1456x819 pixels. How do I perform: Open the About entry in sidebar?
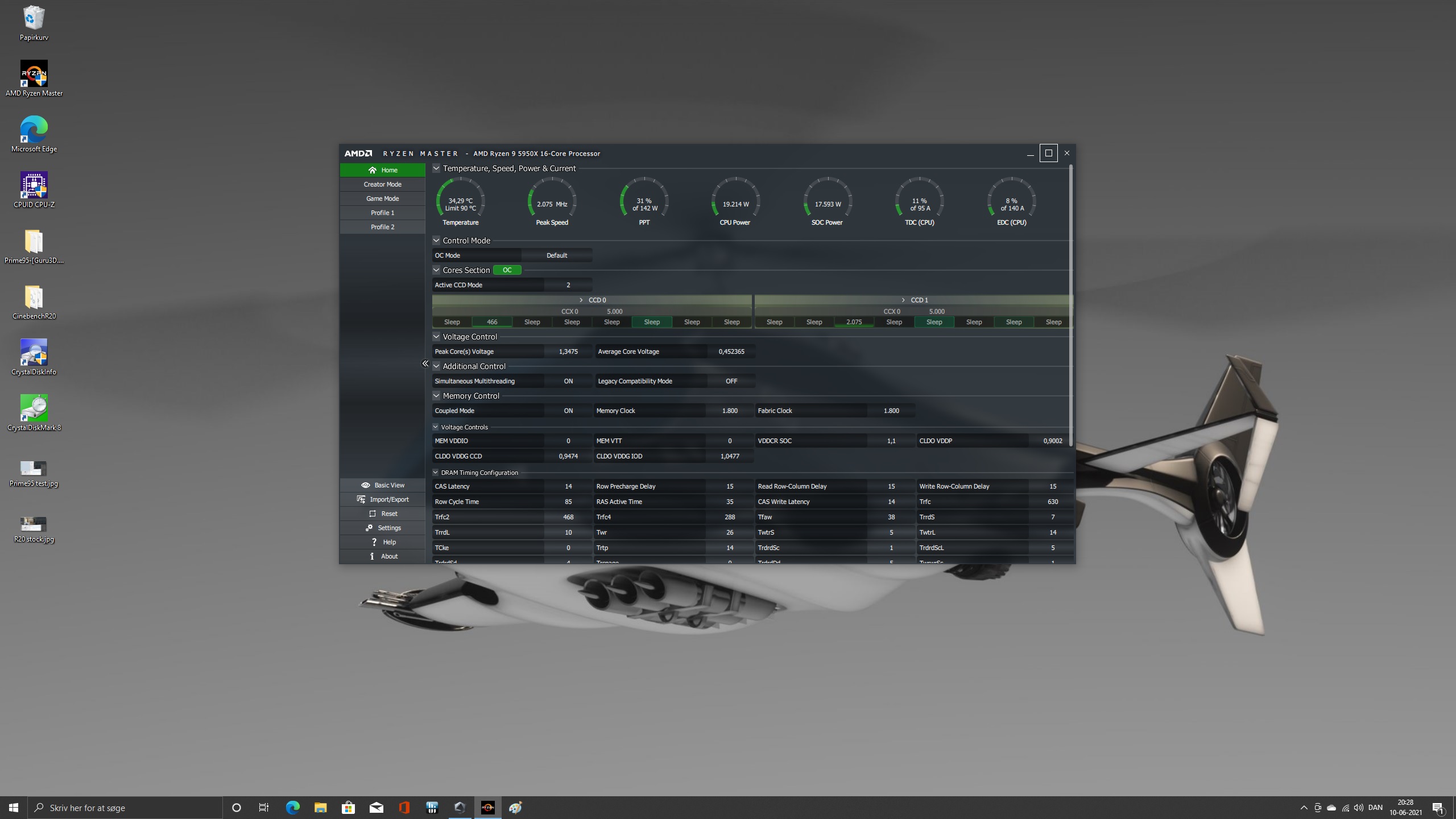coord(382,556)
